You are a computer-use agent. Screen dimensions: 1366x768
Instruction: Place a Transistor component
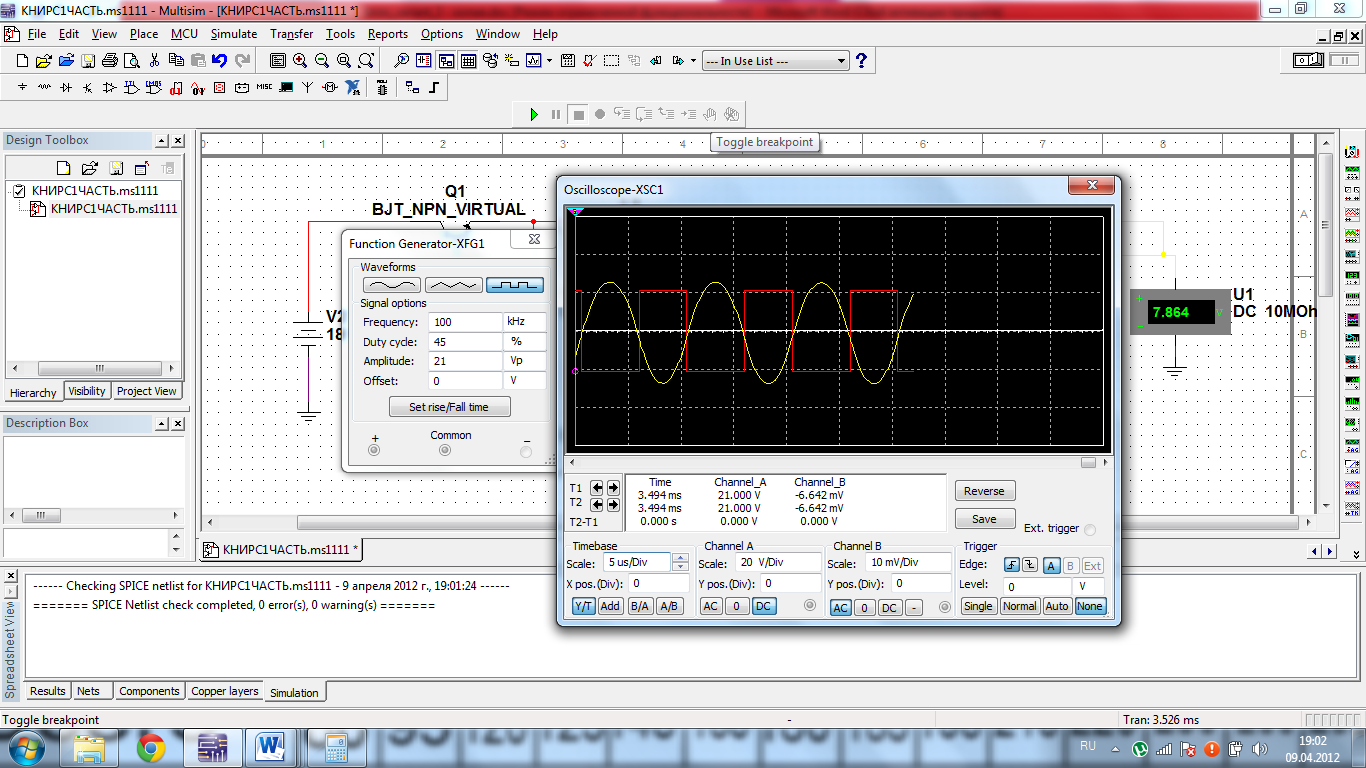(88, 88)
